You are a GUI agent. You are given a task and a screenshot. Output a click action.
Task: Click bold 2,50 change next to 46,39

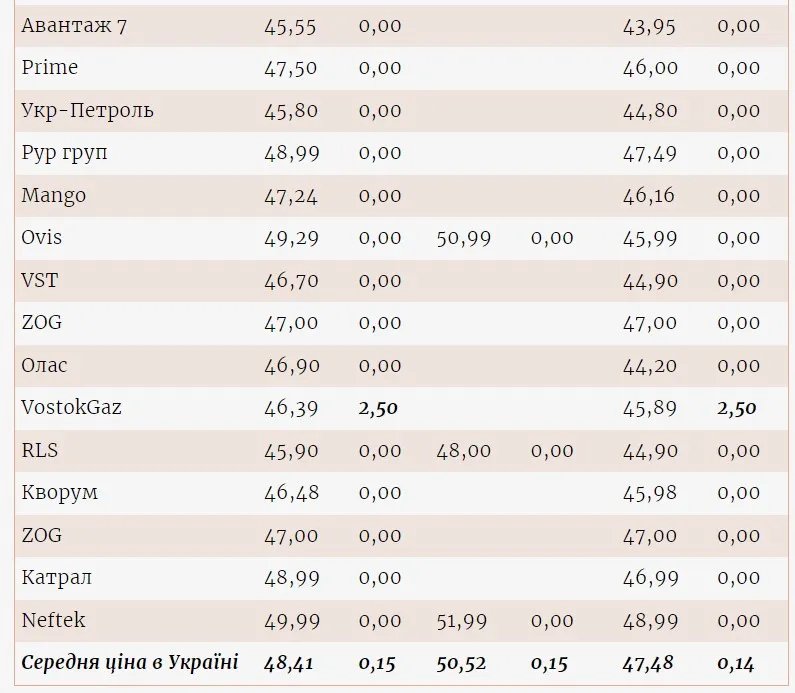[380, 408]
